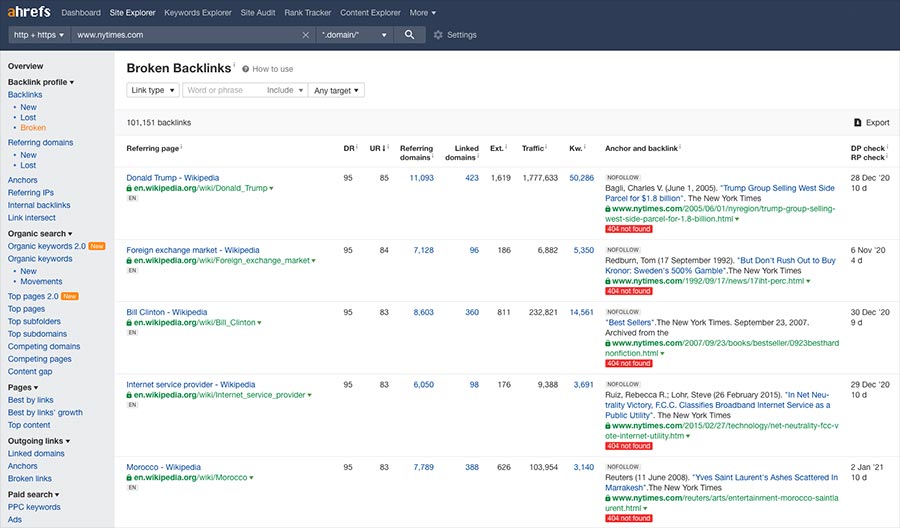This screenshot has width=900, height=528.
Task: Open Rank Tracker
Action: tap(308, 13)
